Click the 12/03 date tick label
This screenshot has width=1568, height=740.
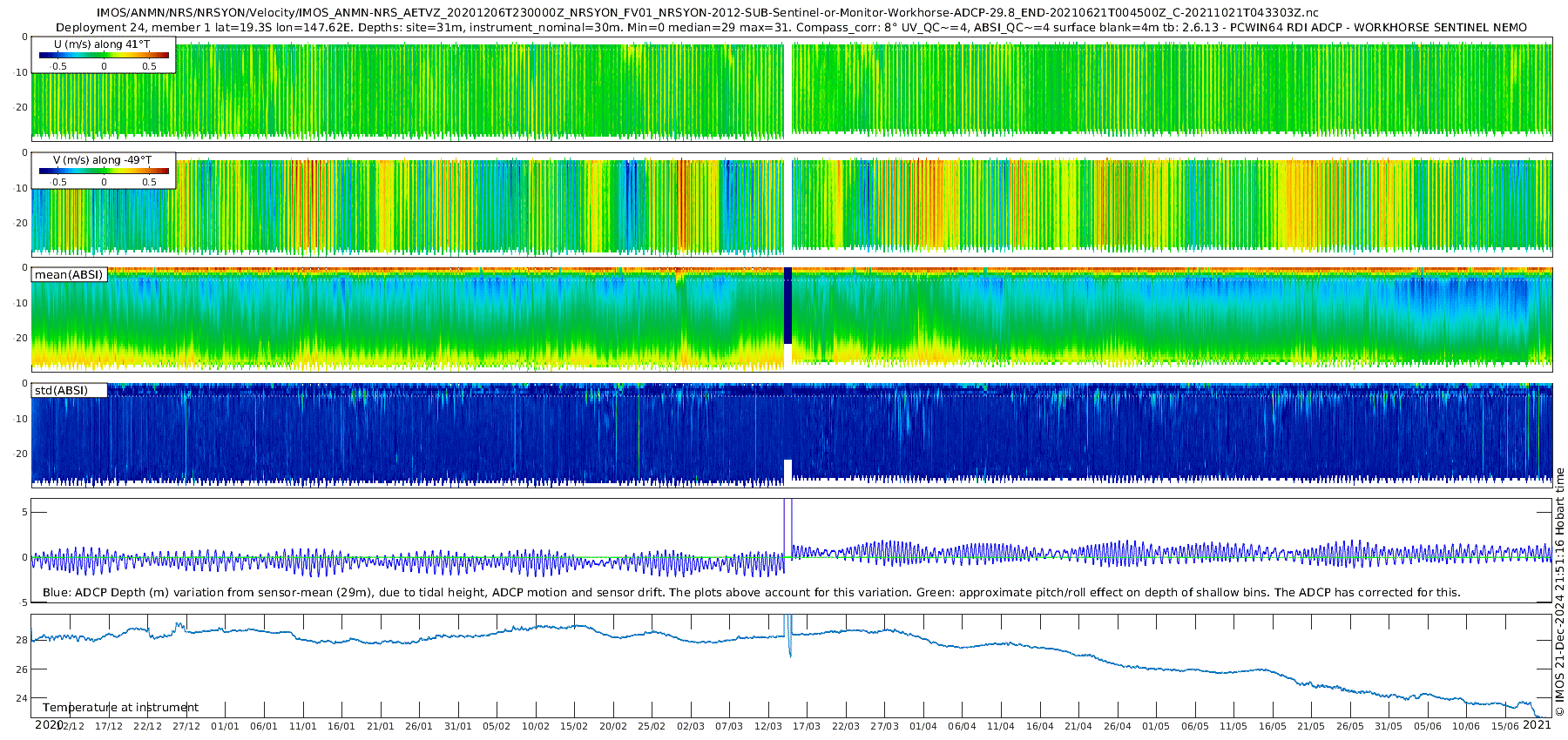pyautogui.click(x=767, y=726)
